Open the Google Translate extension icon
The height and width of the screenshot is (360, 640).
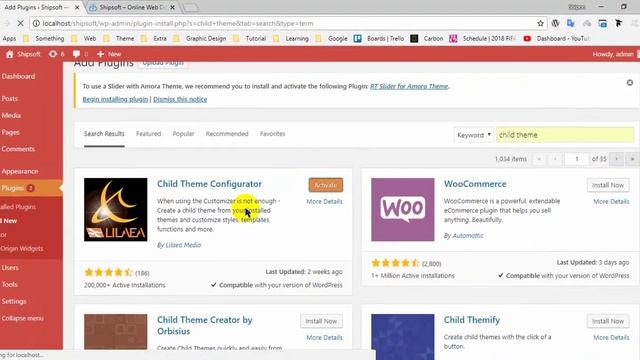571,23
